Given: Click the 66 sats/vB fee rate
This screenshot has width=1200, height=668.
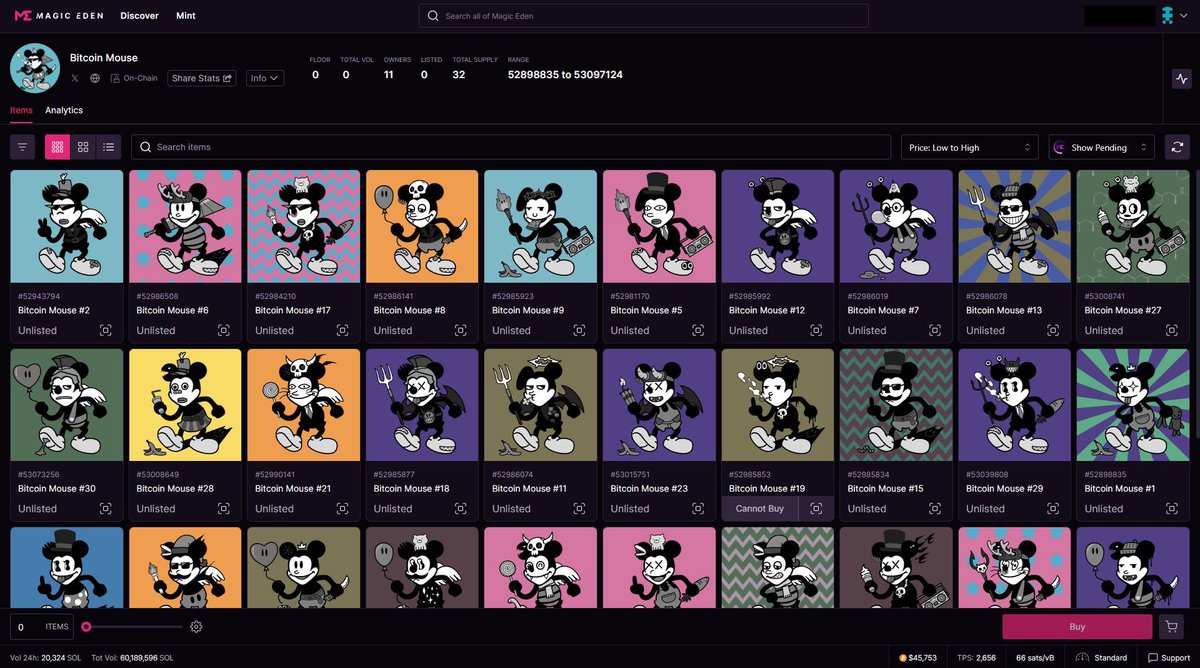Looking at the screenshot, I should (1036, 658).
